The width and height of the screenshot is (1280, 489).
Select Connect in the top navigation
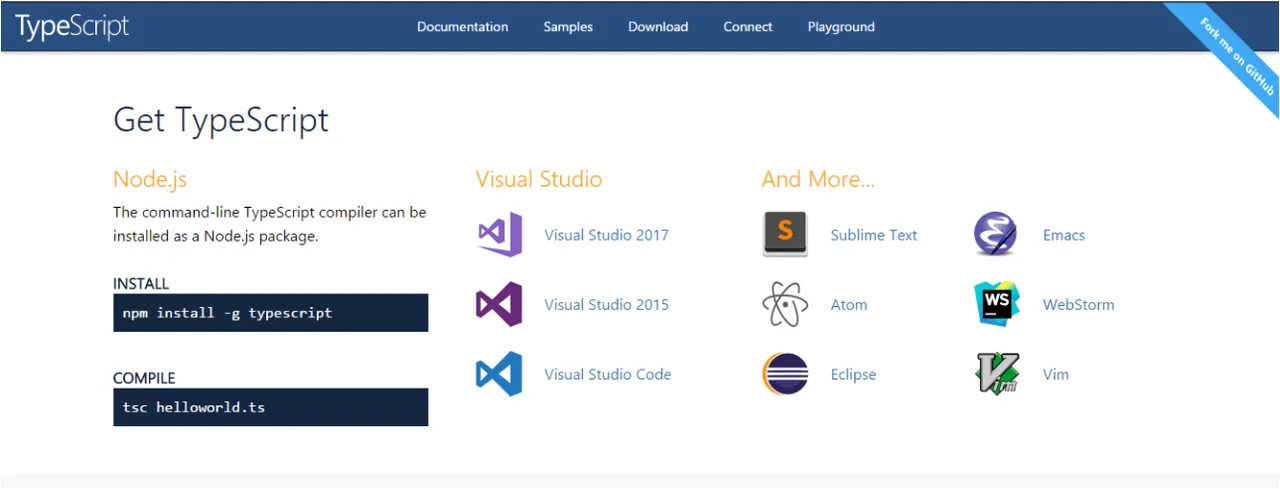tap(748, 27)
